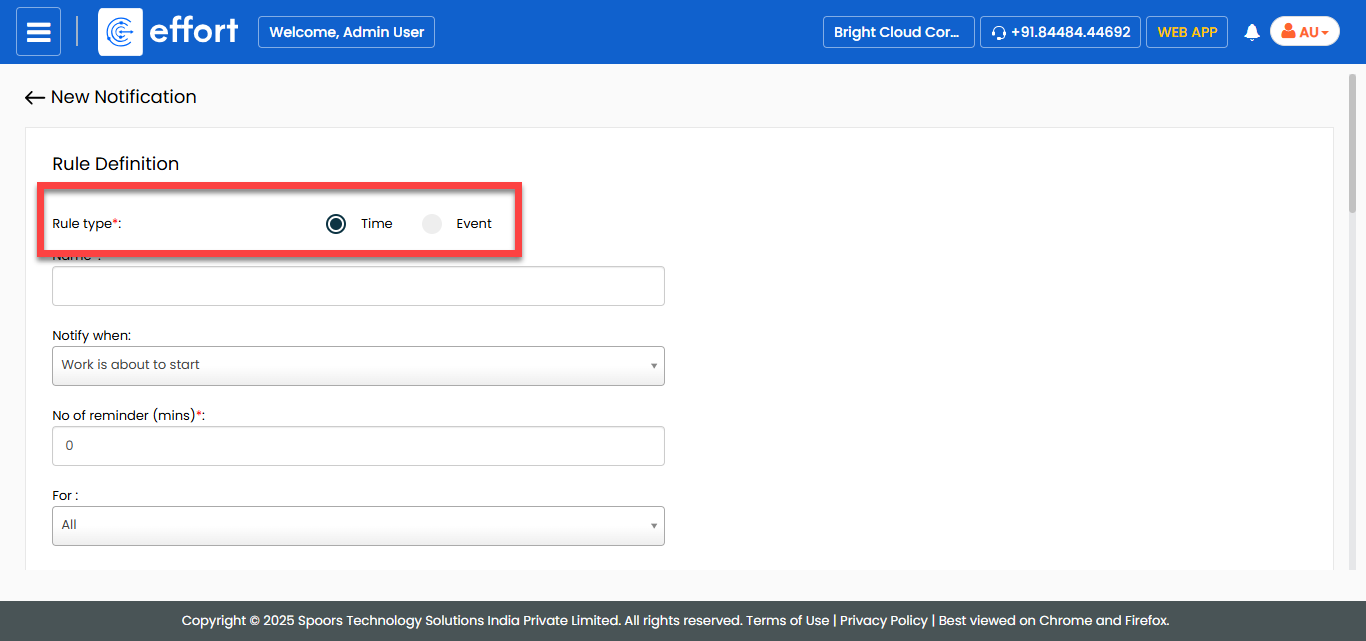Click the AU user avatar icon
The width and height of the screenshot is (1366, 641).
coord(1288,32)
